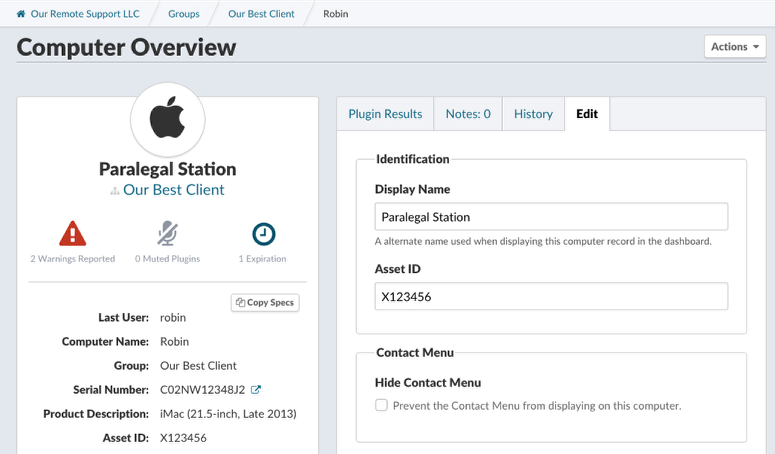The width and height of the screenshot is (775, 454).
Task: Click the Robin breadcrumb item
Action: click(336, 14)
